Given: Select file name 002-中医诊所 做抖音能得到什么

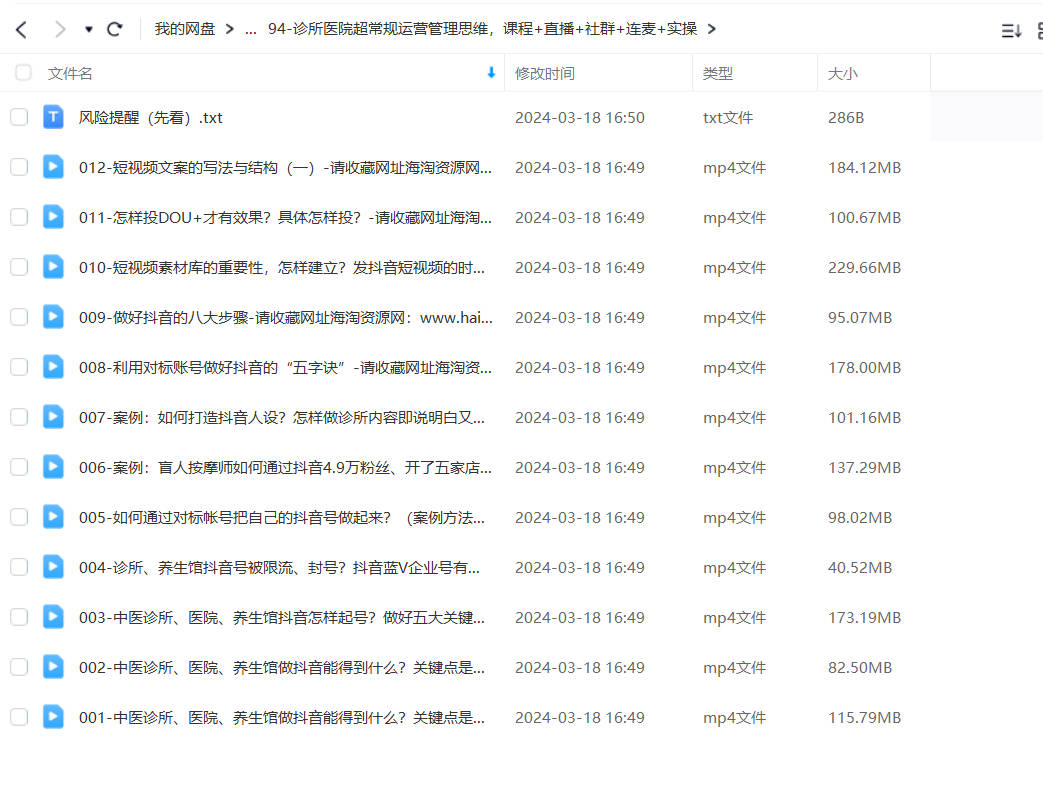Looking at the screenshot, I should pyautogui.click(x=282, y=667).
